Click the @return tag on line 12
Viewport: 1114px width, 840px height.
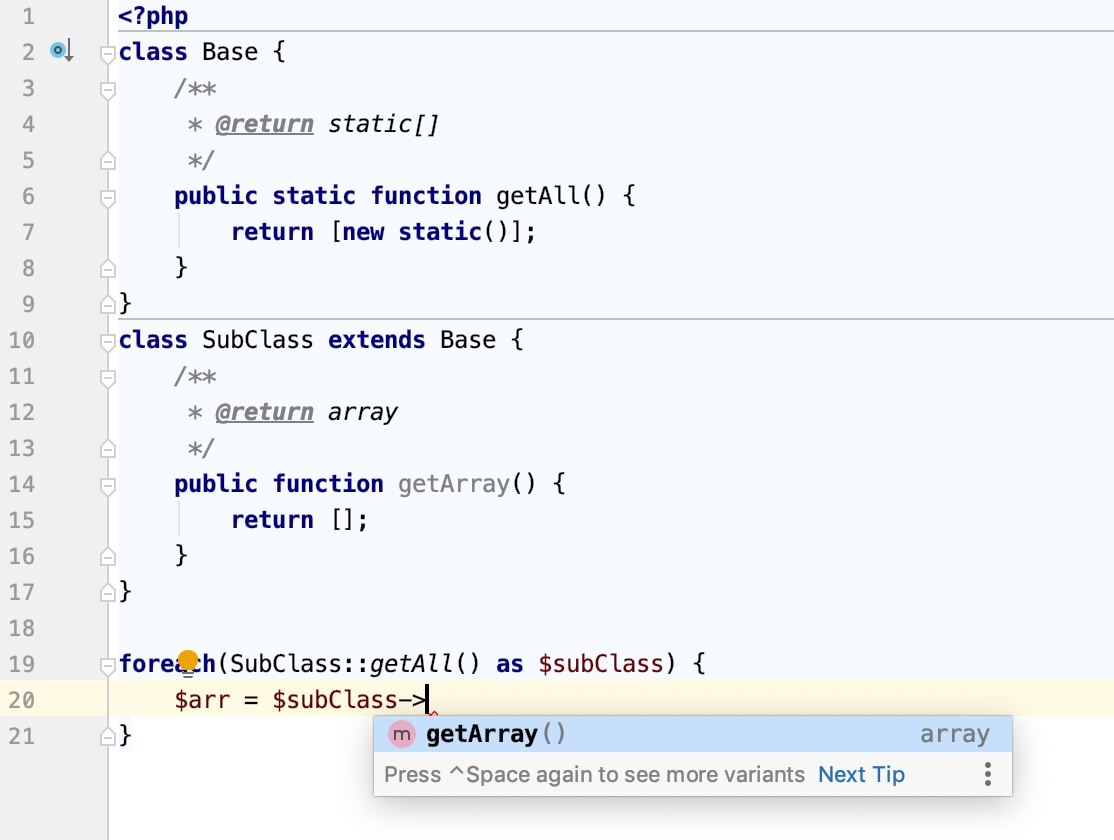click(264, 412)
